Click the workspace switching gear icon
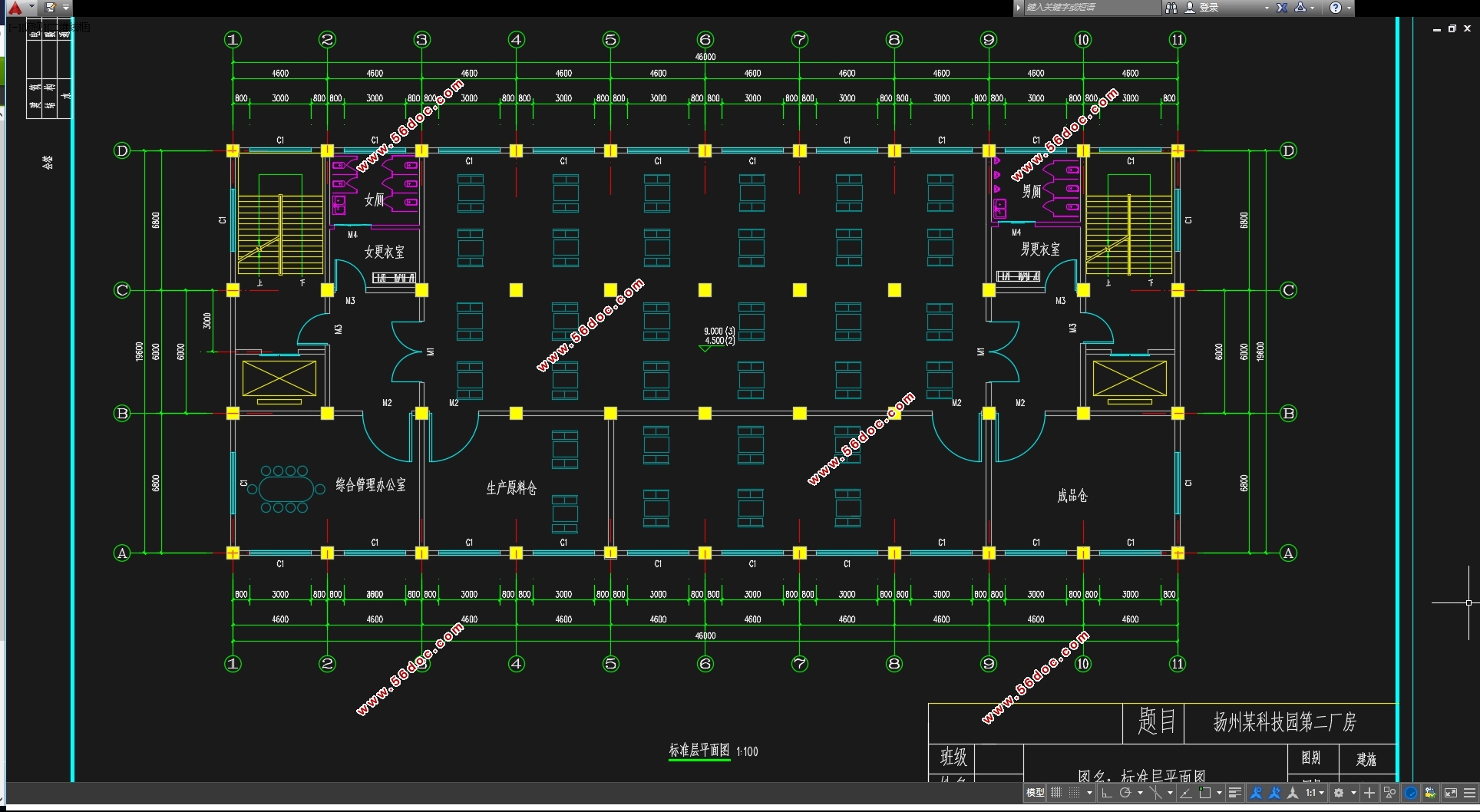Screen dimensions: 1480x812 coord(1339,793)
